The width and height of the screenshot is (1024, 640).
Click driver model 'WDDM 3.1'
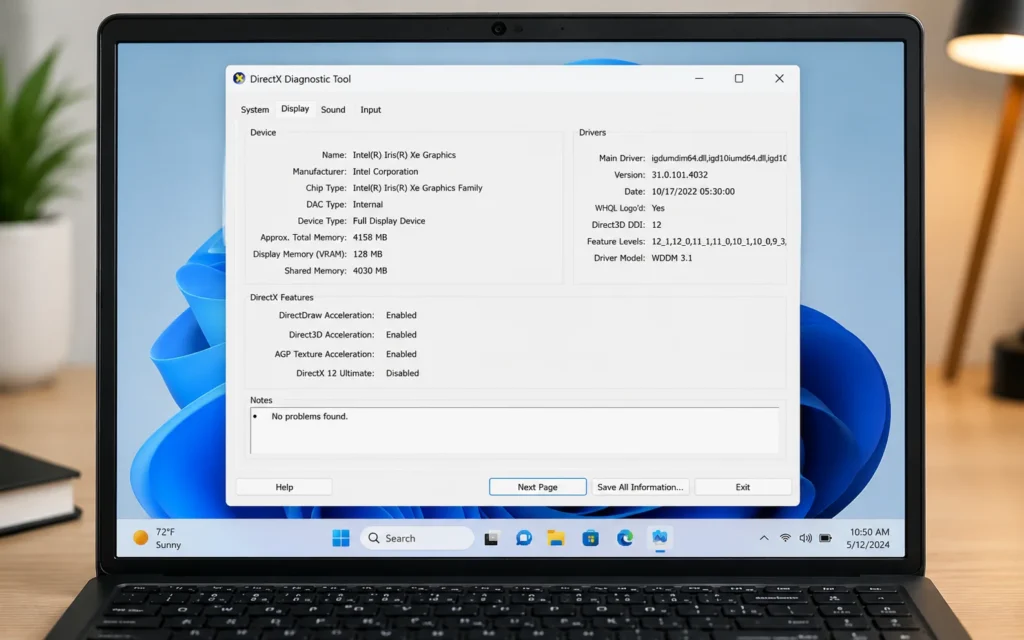click(671, 258)
